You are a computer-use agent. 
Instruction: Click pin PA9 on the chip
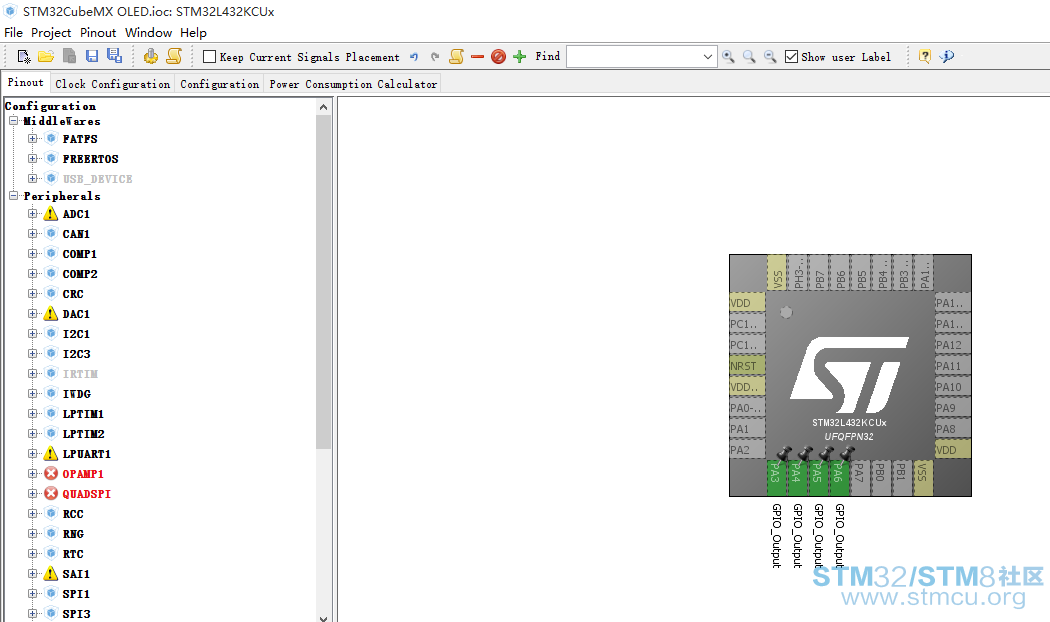[x=952, y=408]
